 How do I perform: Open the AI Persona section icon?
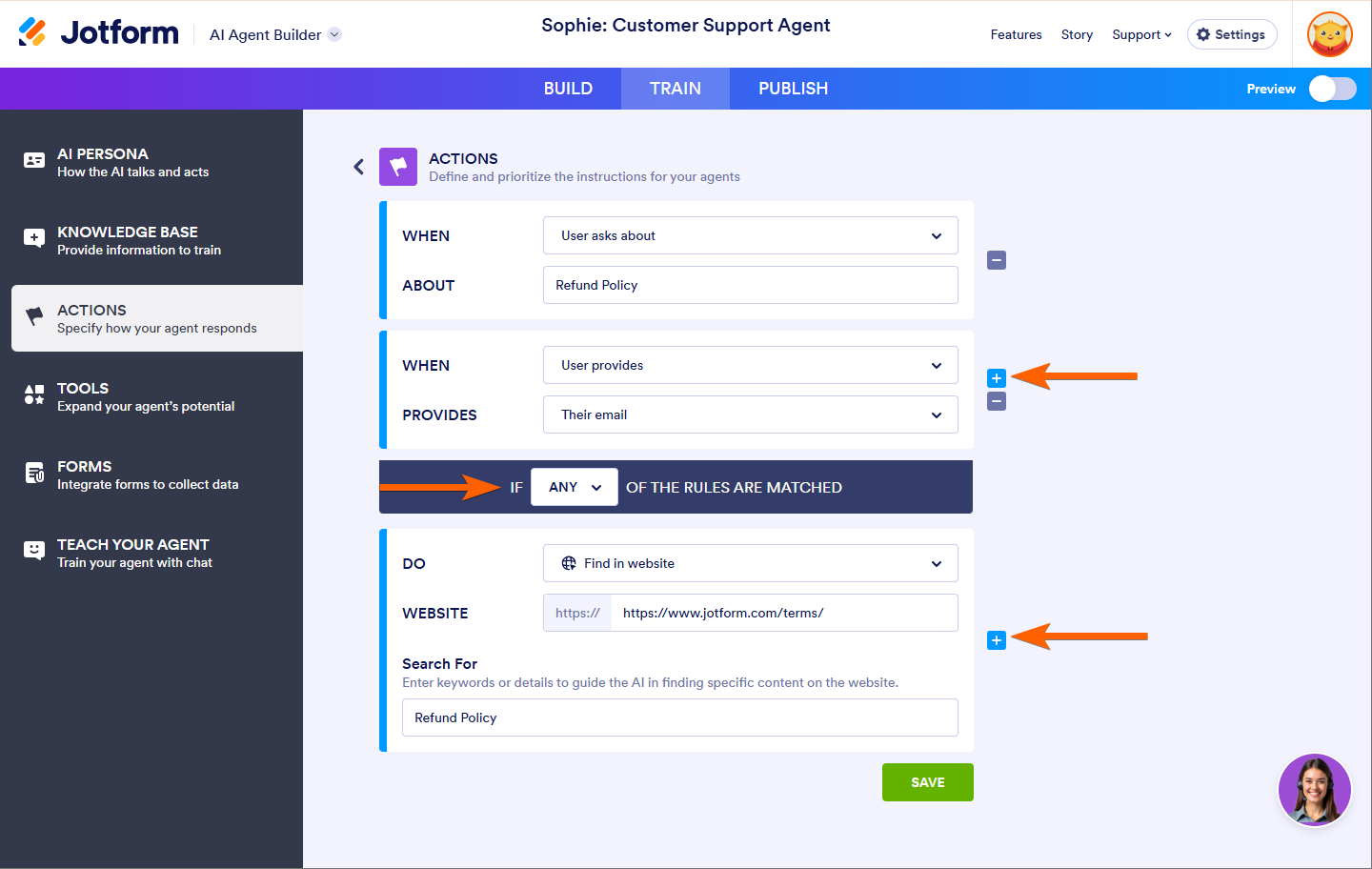pos(34,161)
